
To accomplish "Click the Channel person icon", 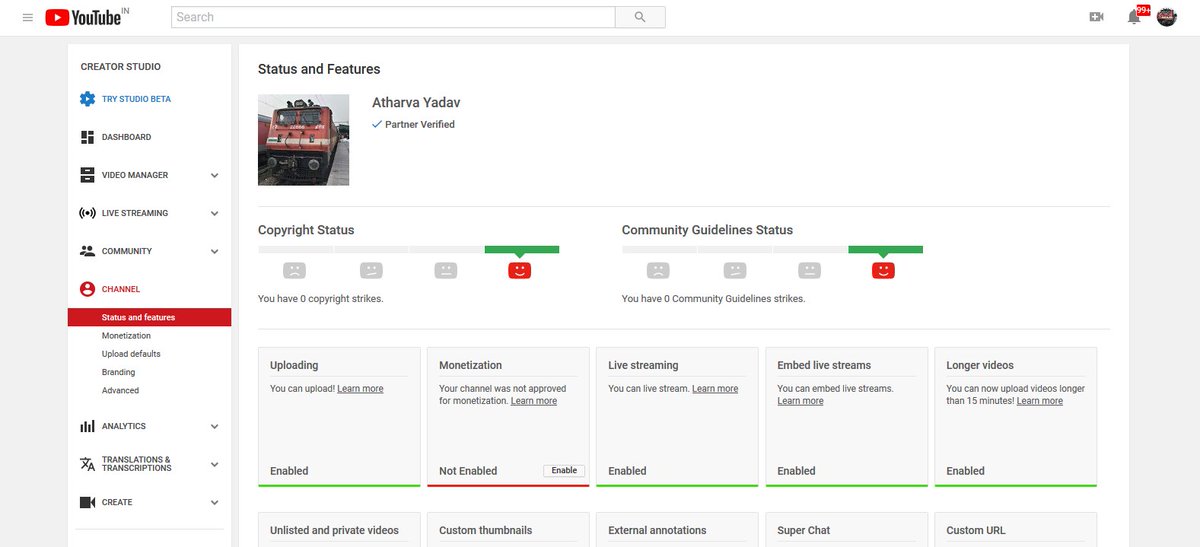I will click(87, 289).
